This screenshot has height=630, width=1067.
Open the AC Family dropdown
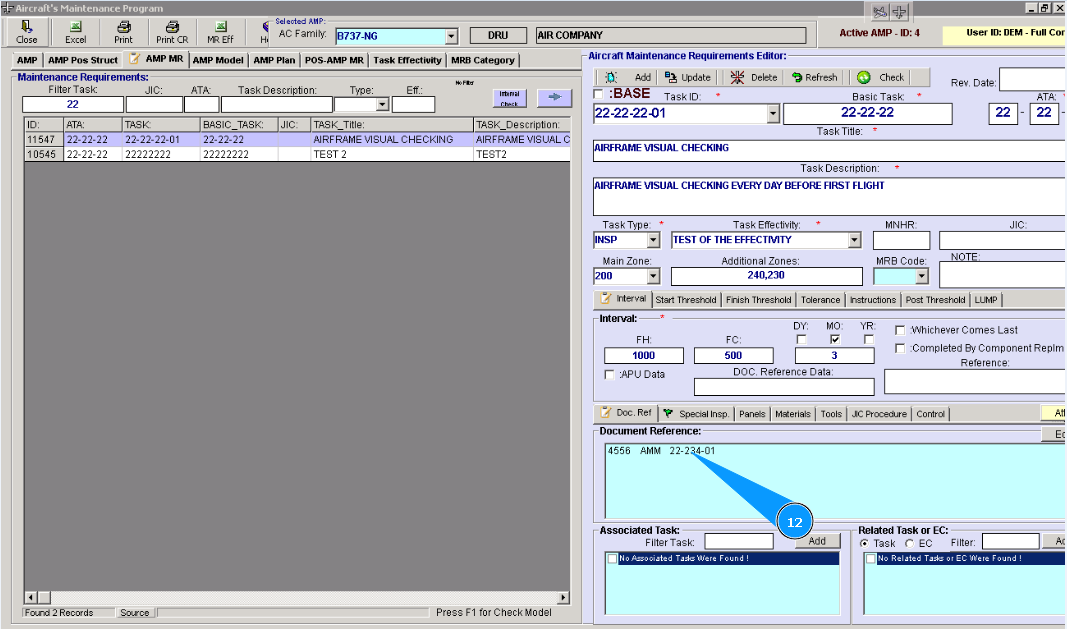point(451,36)
